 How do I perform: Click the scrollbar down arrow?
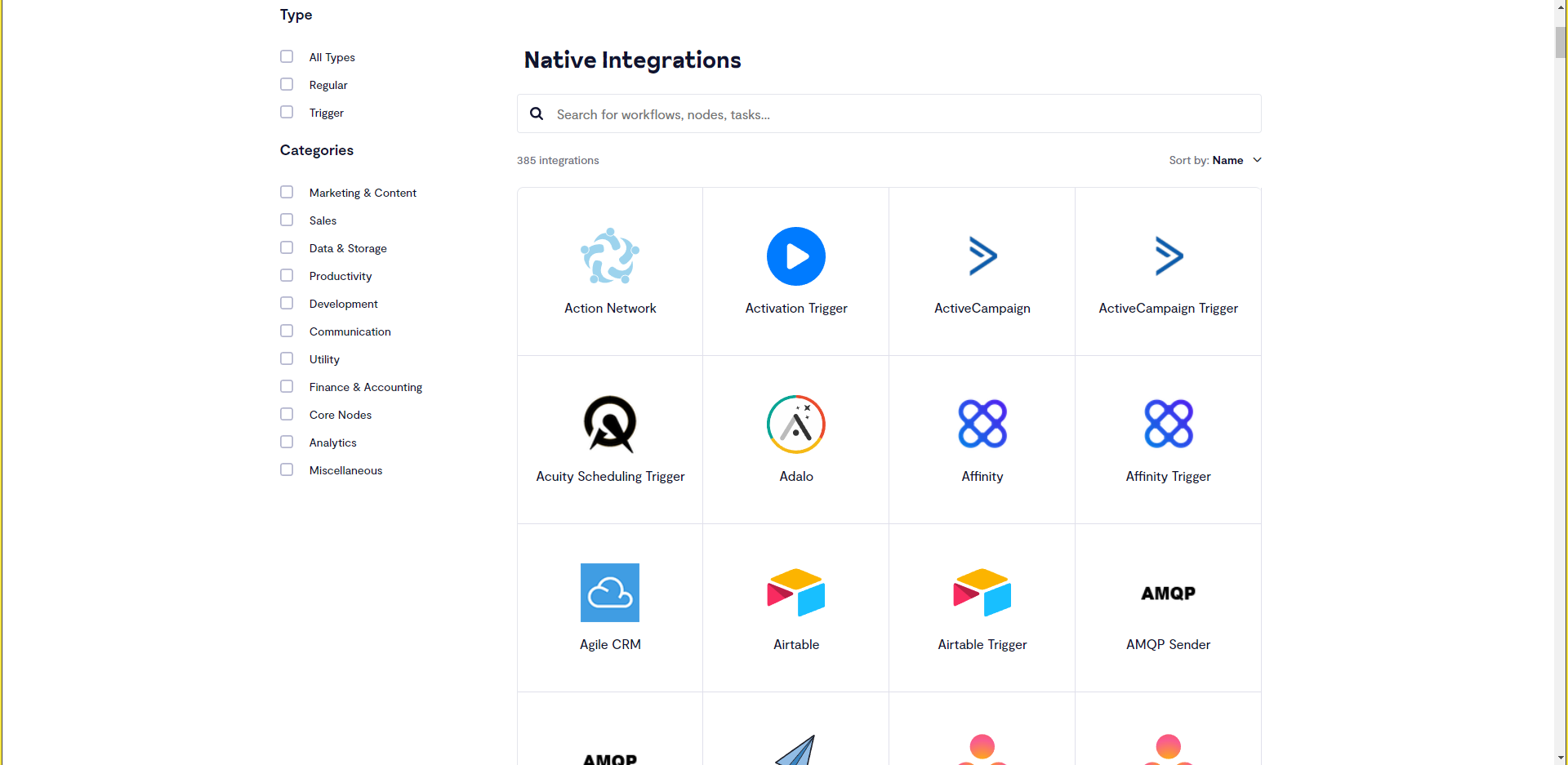[1561, 758]
